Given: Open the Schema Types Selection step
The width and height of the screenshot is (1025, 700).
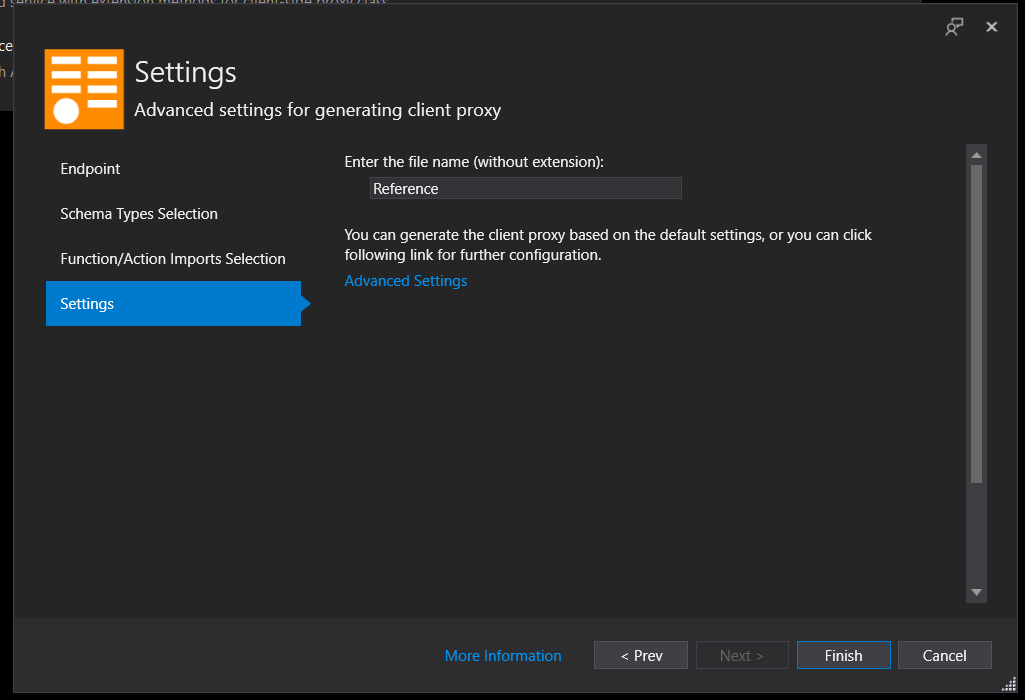Looking at the screenshot, I should 139,214.
